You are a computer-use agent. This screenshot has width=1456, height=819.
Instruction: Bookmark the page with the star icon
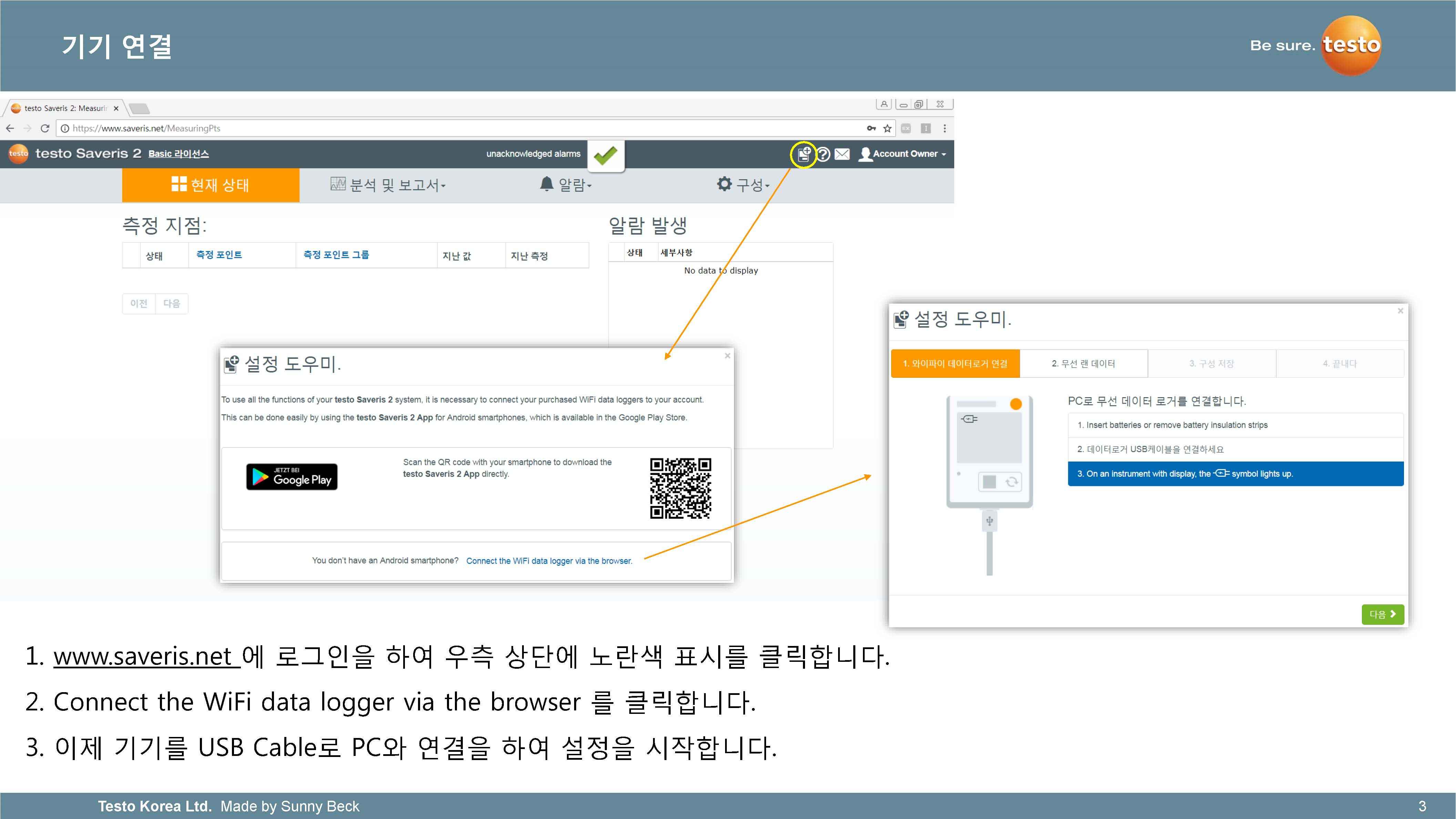click(x=887, y=128)
